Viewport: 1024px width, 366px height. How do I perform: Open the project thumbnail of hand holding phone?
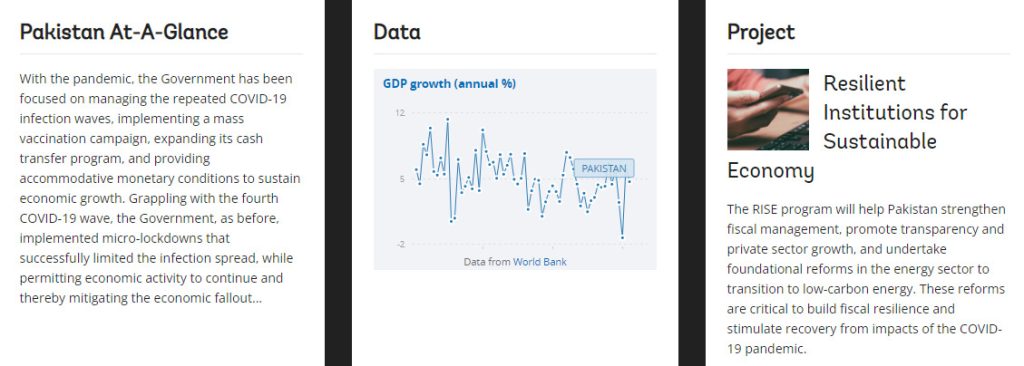click(768, 109)
